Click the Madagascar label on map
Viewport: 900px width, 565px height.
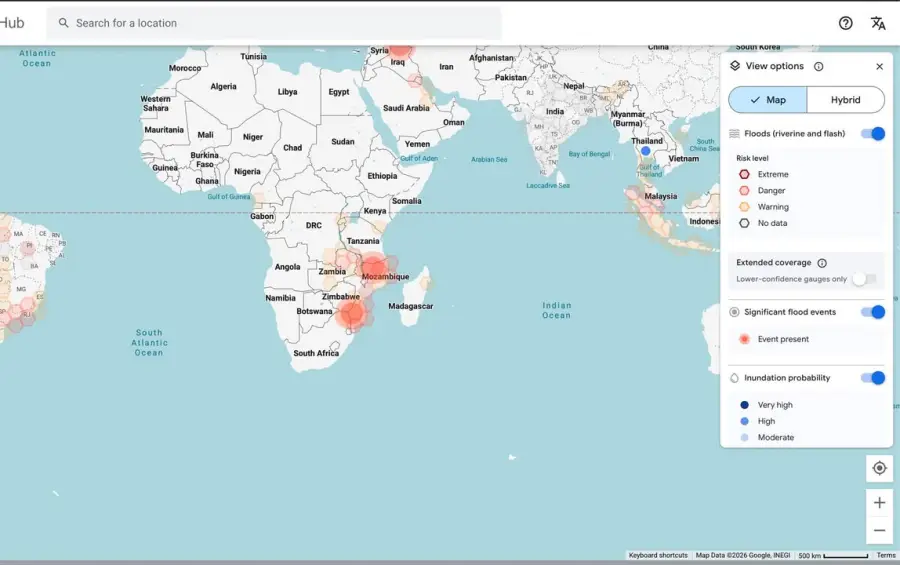[x=410, y=306]
